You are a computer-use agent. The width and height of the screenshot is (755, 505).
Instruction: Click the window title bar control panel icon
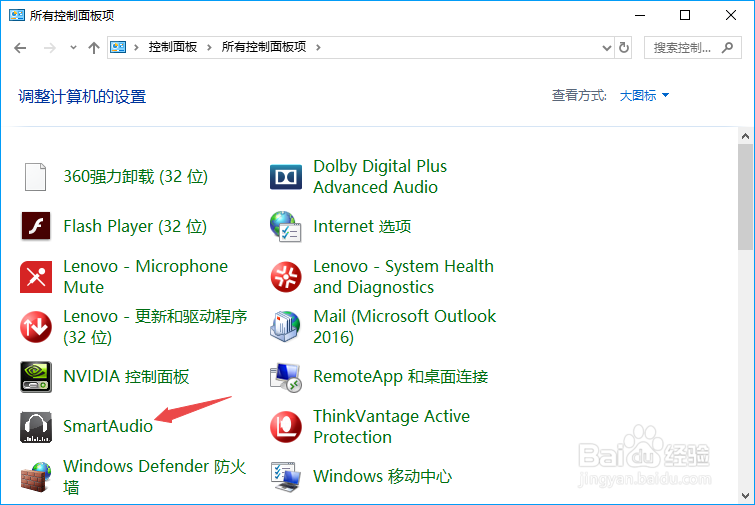(x=17, y=15)
